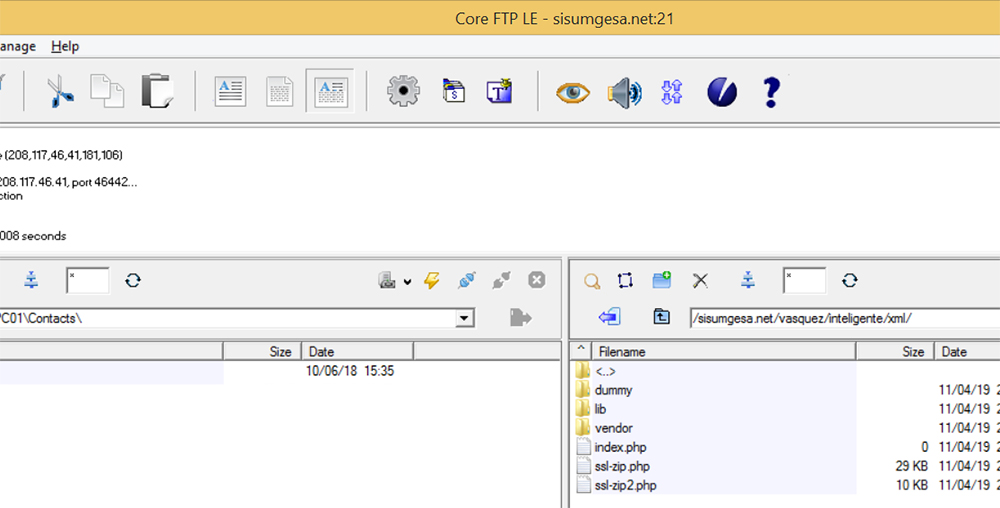Click the blue transfer arrows icon

click(672, 92)
